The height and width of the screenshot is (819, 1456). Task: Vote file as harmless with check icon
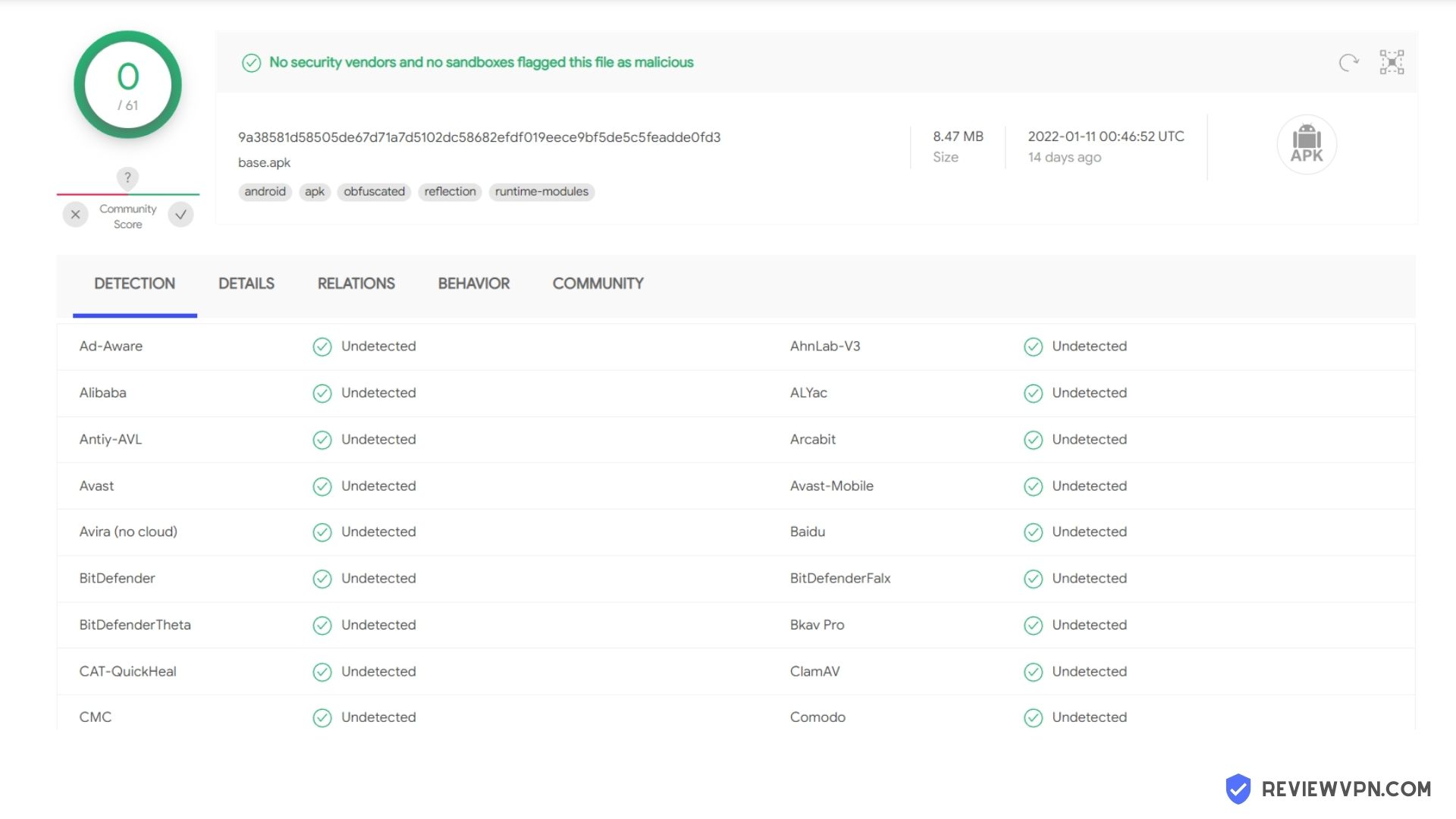tap(180, 215)
